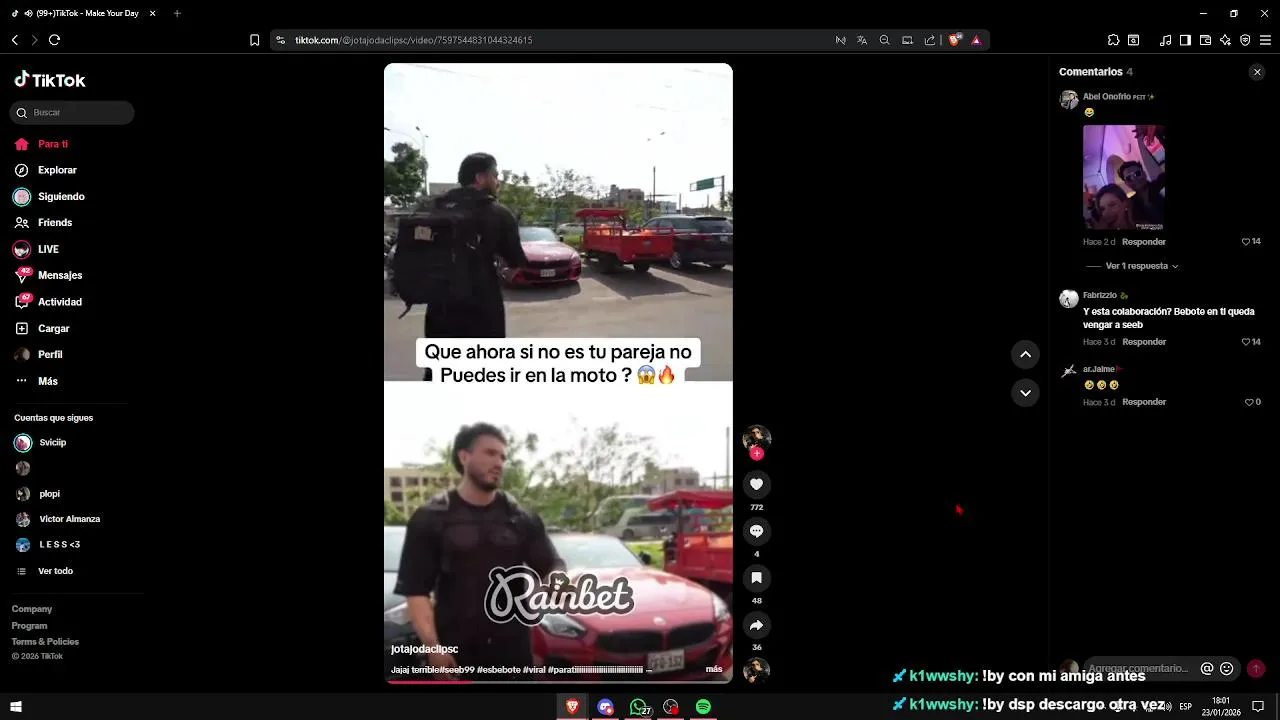
Task: Open the browser hamburger menu
Action: coord(1265,40)
